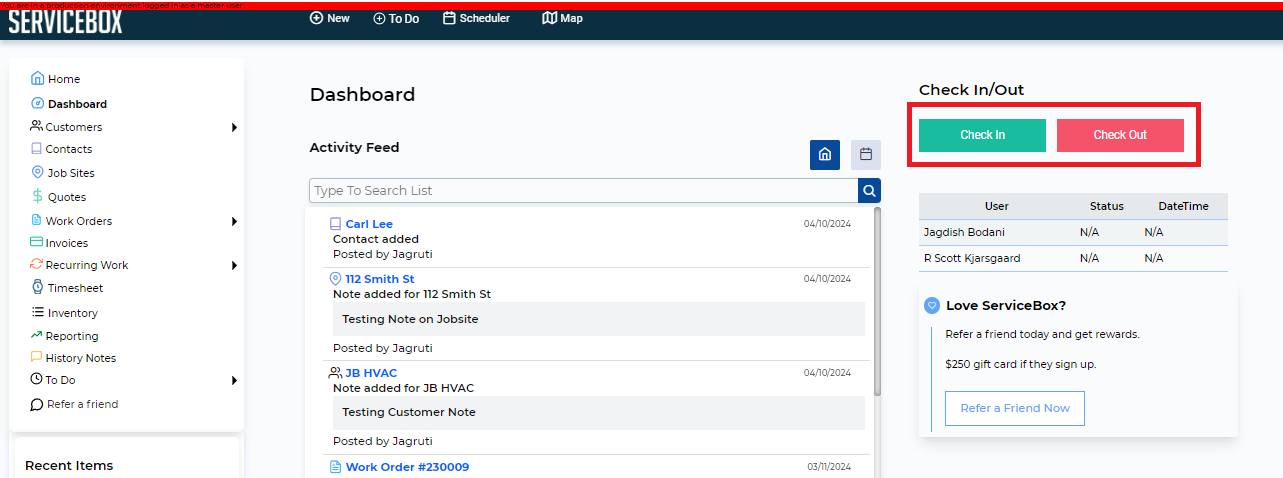The width and height of the screenshot is (1283, 478).
Task: Open the Work Order #230009 link
Action: point(407,467)
